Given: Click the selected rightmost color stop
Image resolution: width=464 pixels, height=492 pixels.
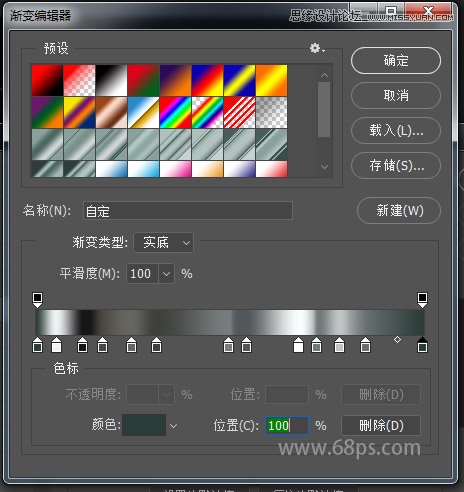Looking at the screenshot, I should (422, 345).
